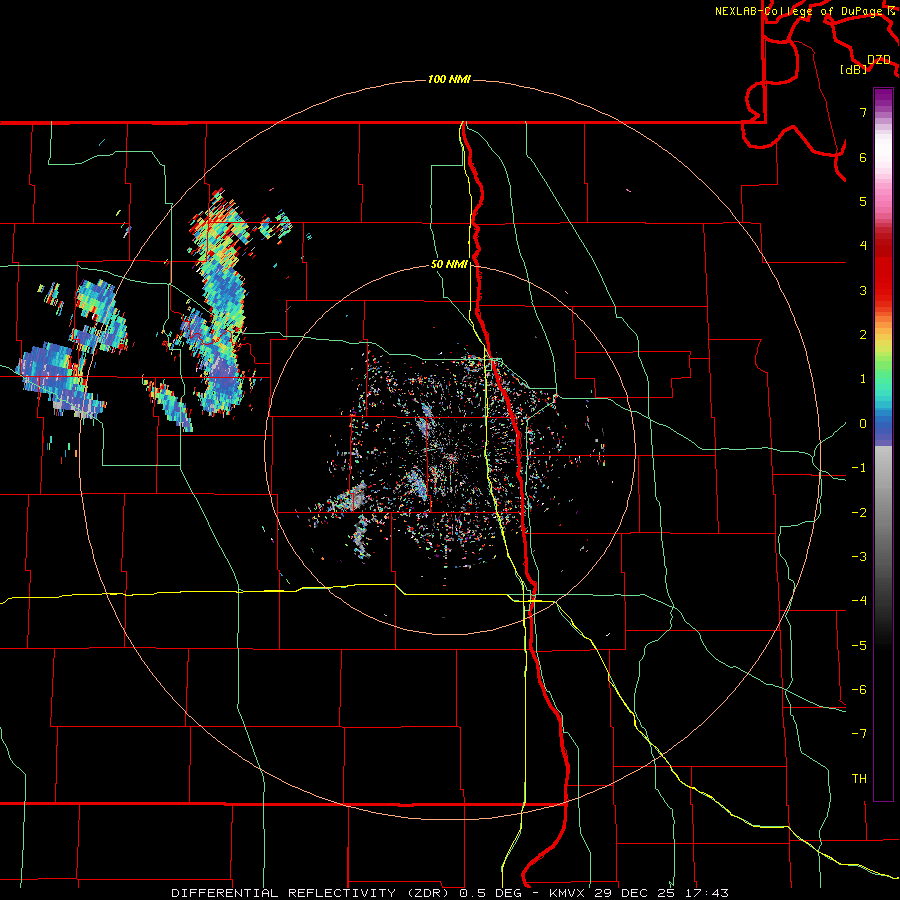This screenshot has width=900, height=900.
Task: Click the "50 NMI" range ring label
Action: (449, 265)
